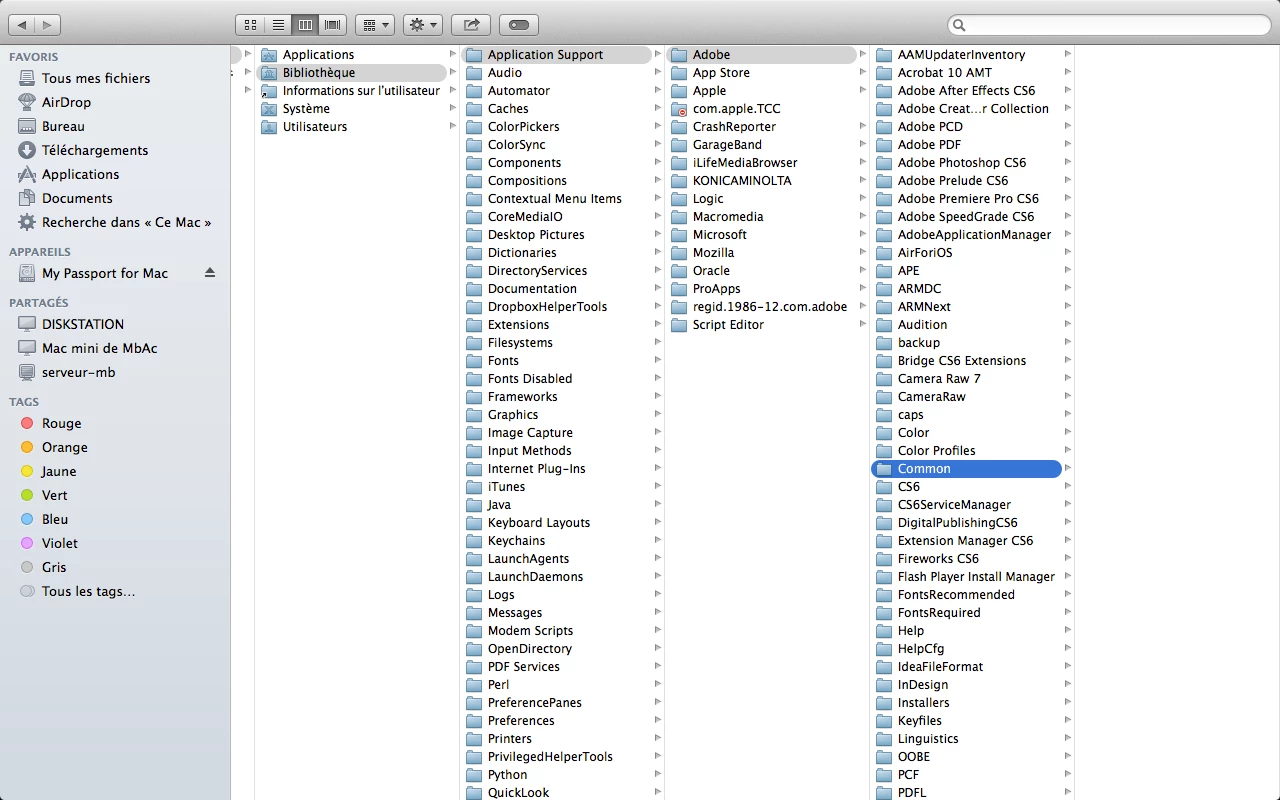Expand the InDesign folder arrow

click(x=1068, y=684)
